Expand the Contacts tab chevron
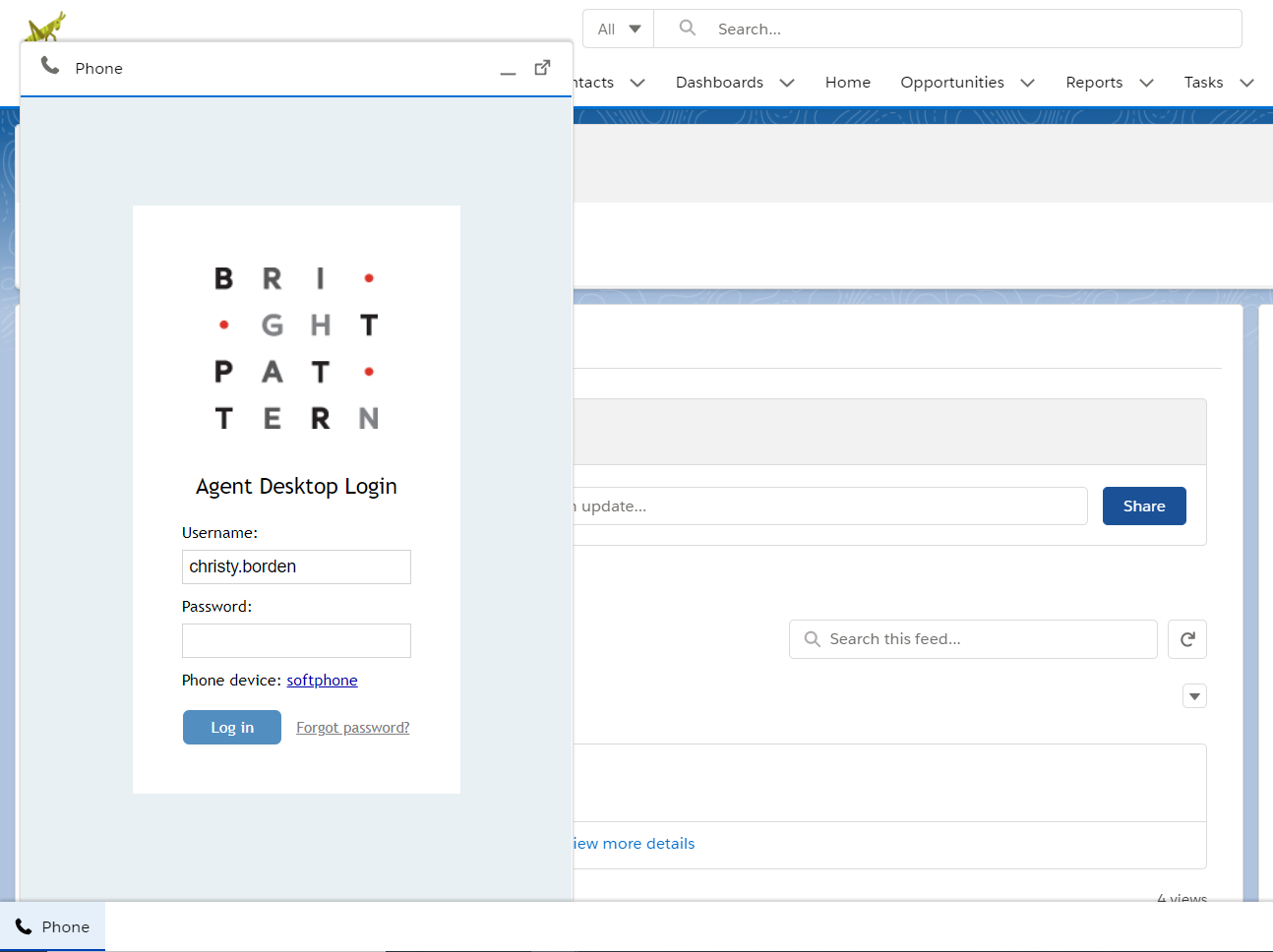 click(x=637, y=83)
